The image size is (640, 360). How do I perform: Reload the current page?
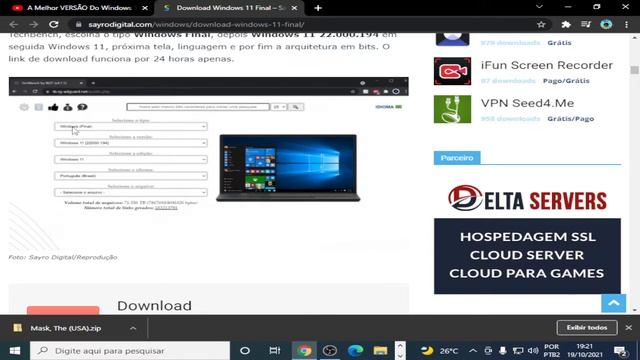click(53, 24)
